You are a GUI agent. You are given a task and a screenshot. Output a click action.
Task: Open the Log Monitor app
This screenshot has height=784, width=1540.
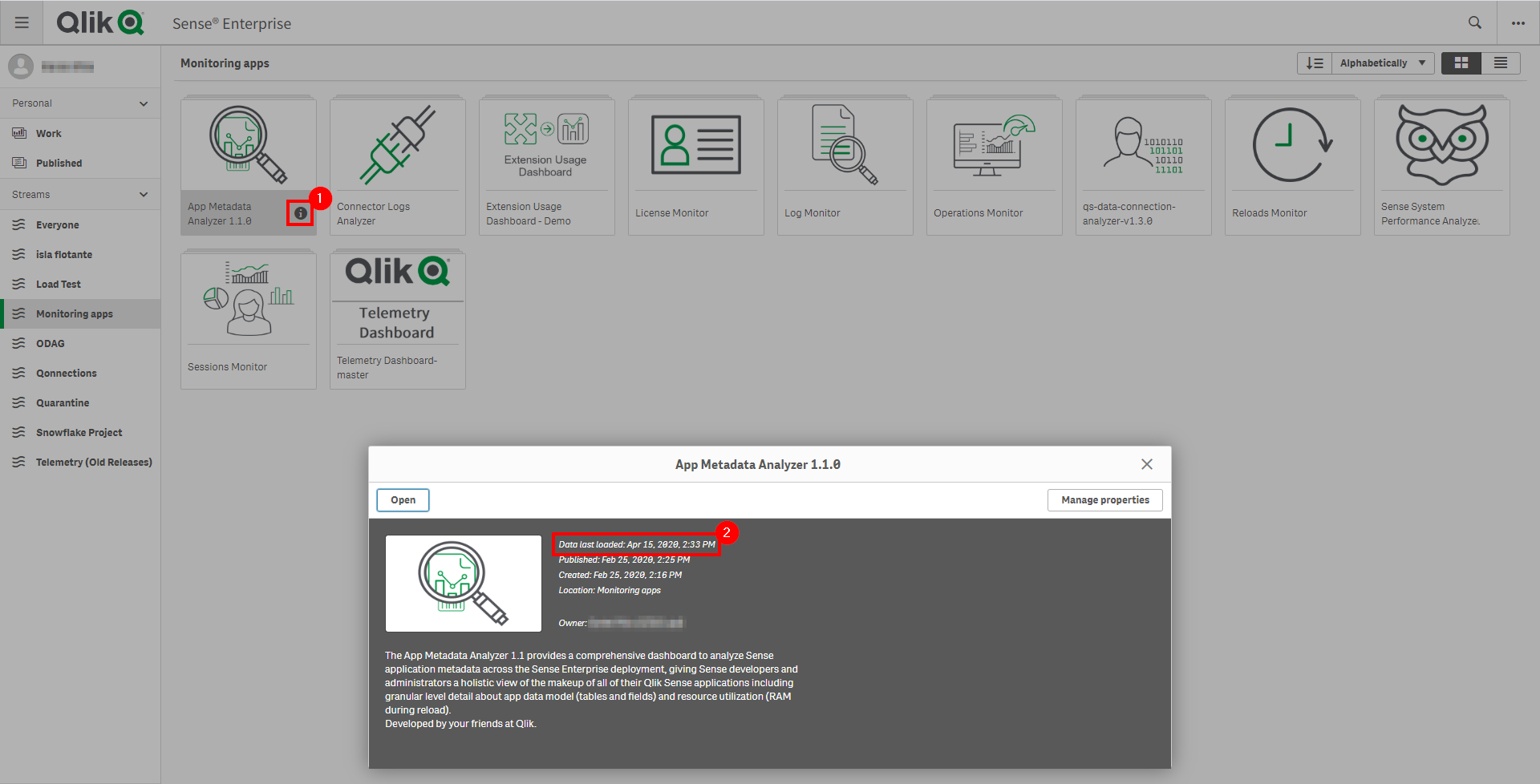(x=845, y=166)
